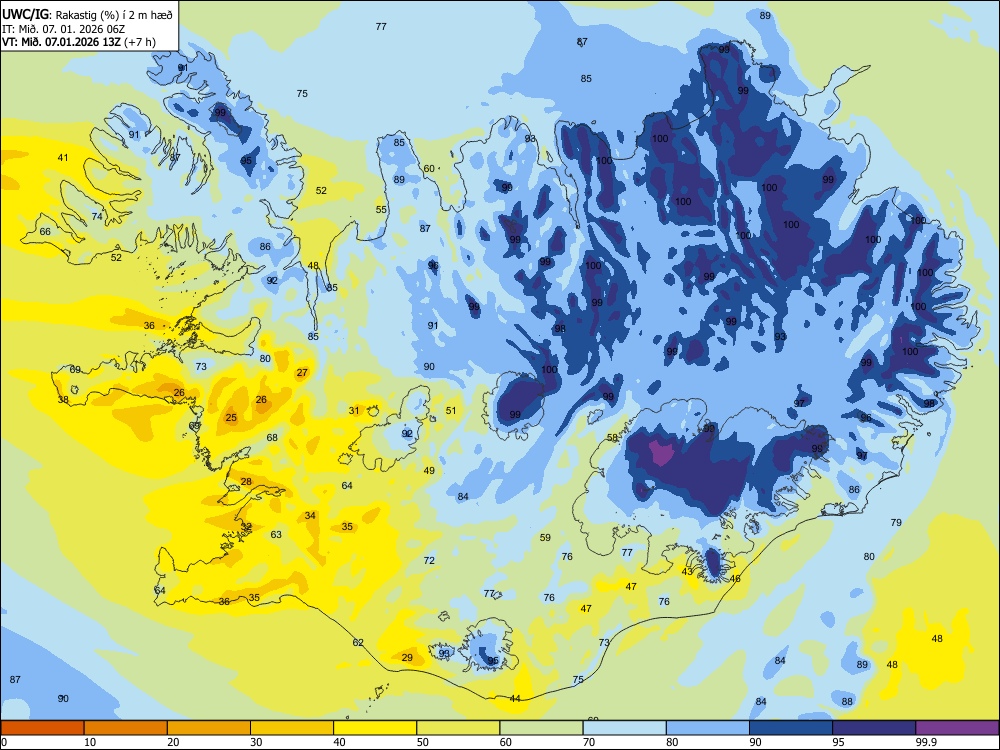Click the map value '38' on the west coast
This screenshot has width=1000, height=750.
pyautogui.click(x=63, y=400)
